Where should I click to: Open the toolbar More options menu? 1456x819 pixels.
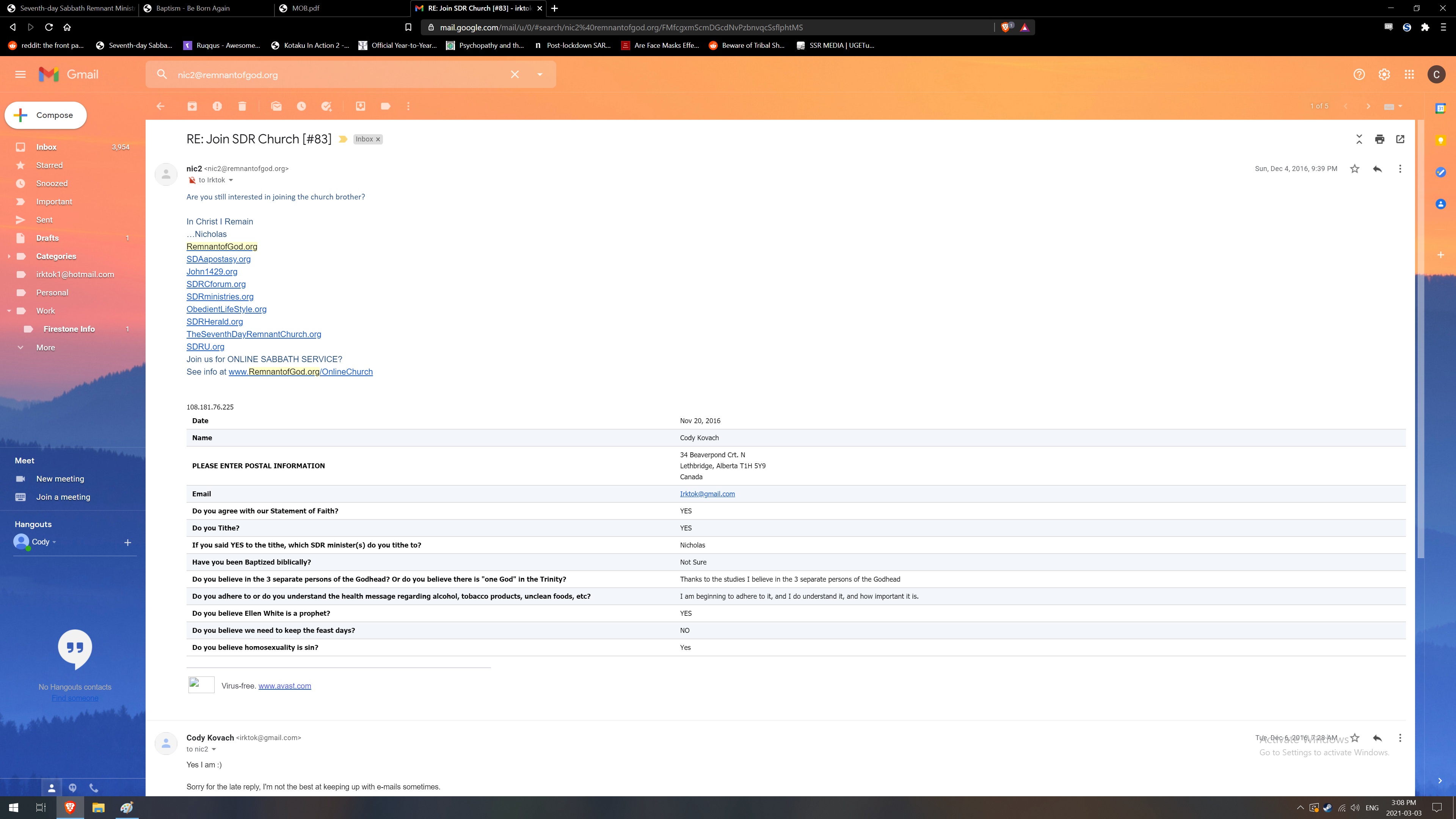pyautogui.click(x=408, y=106)
